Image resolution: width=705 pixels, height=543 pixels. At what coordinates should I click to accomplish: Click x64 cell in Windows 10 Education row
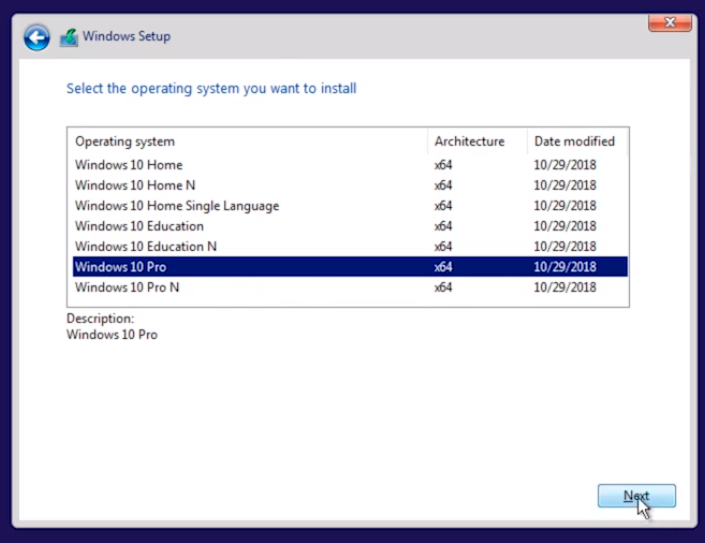click(x=443, y=226)
